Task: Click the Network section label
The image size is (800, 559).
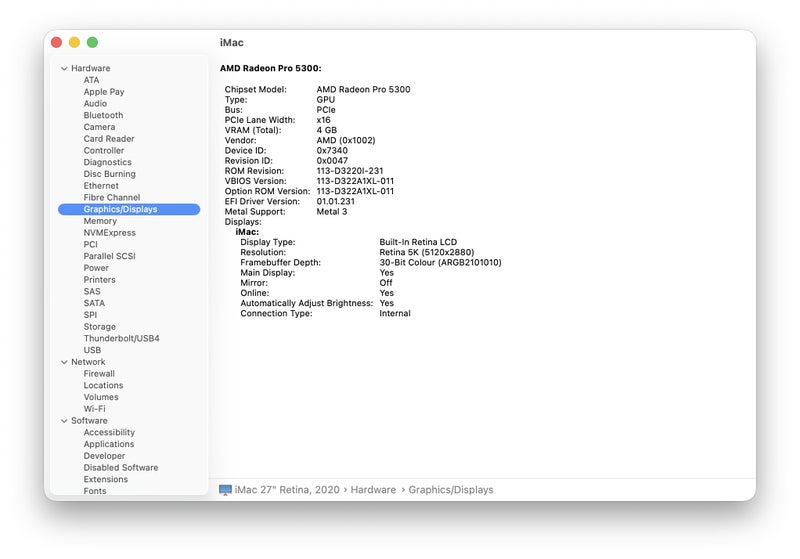Action: pyautogui.click(x=88, y=362)
